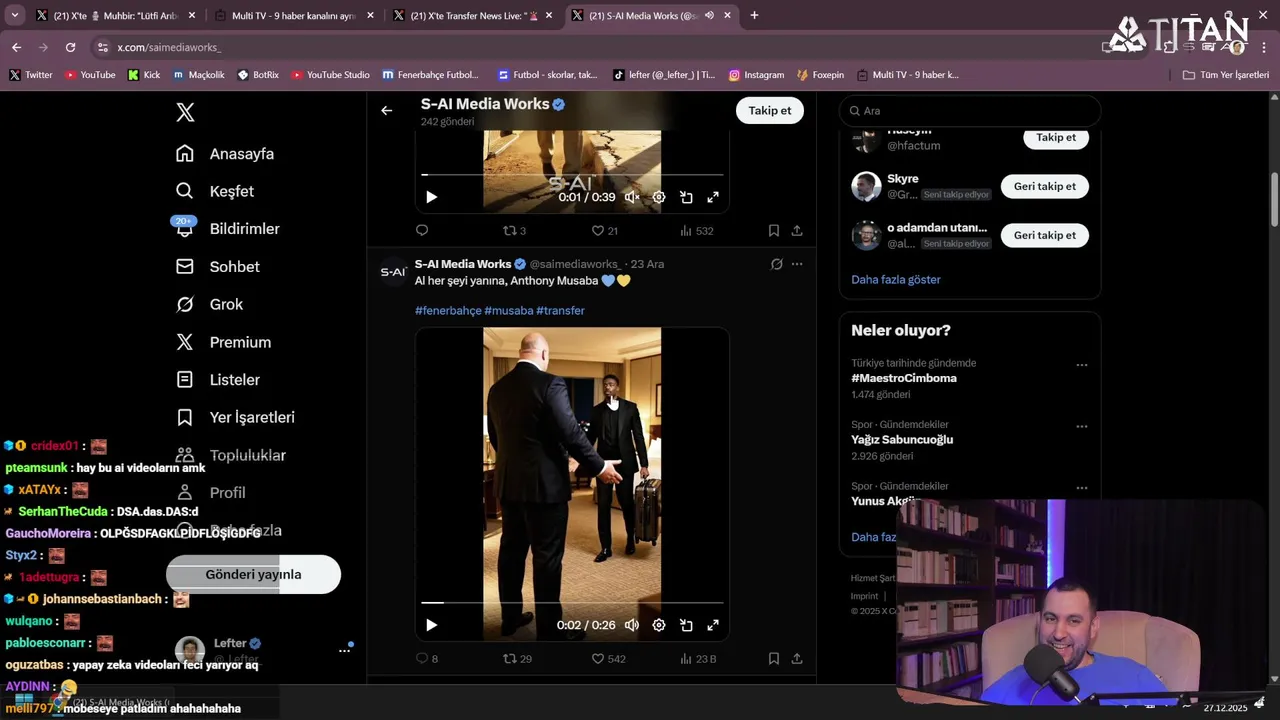Share the post with 21 likes
The width and height of the screenshot is (1280, 720).
(797, 231)
